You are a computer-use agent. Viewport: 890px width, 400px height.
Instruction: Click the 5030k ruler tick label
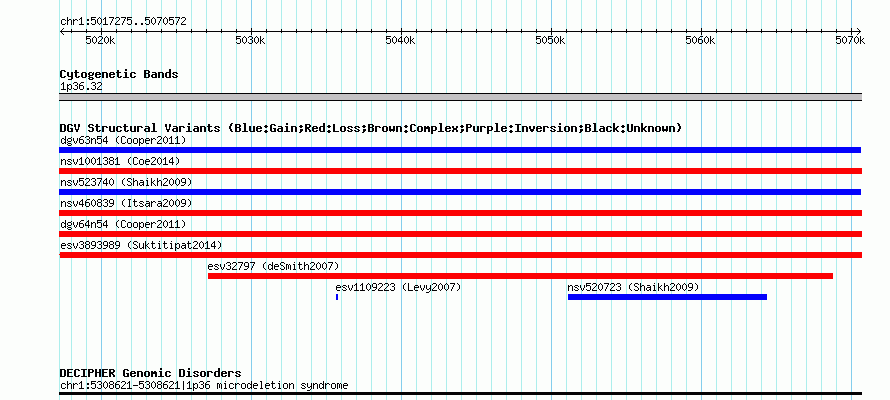(250, 41)
